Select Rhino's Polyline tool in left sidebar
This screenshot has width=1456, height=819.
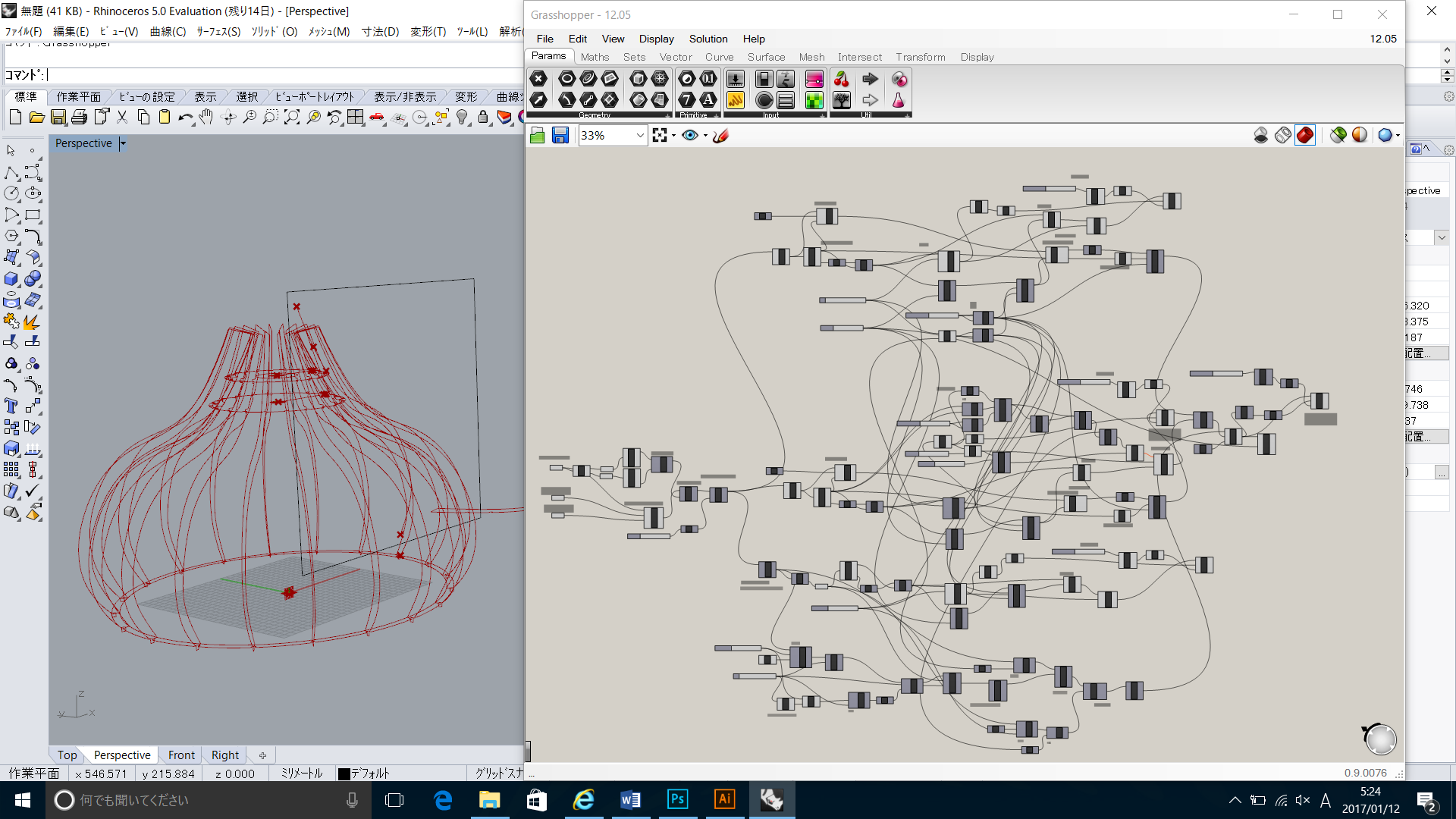point(11,172)
